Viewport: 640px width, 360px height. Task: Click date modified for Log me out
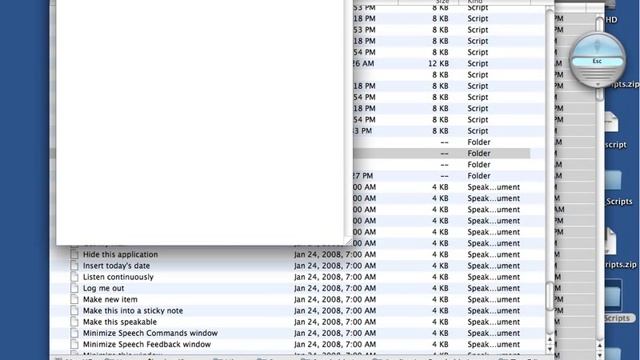[x=335, y=288]
